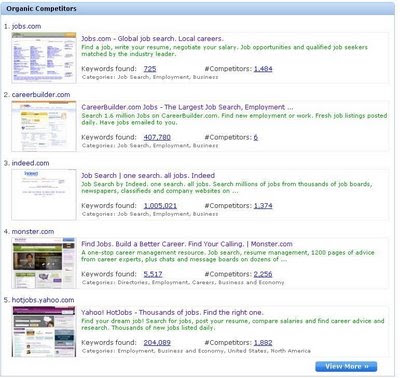
Task: Click monster.com categories 'Directories, Employment, Careers'
Action: [x=183, y=282]
